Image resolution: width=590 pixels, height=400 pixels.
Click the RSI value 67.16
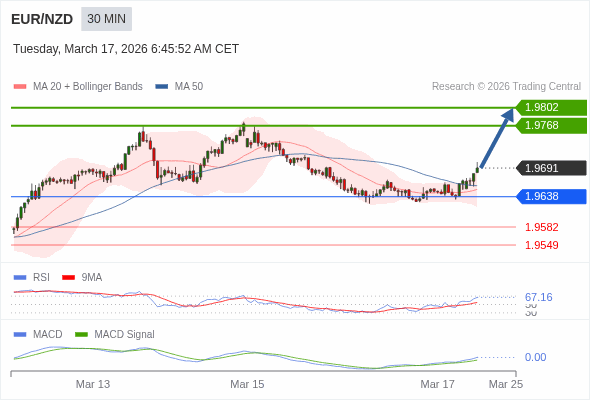click(x=538, y=297)
